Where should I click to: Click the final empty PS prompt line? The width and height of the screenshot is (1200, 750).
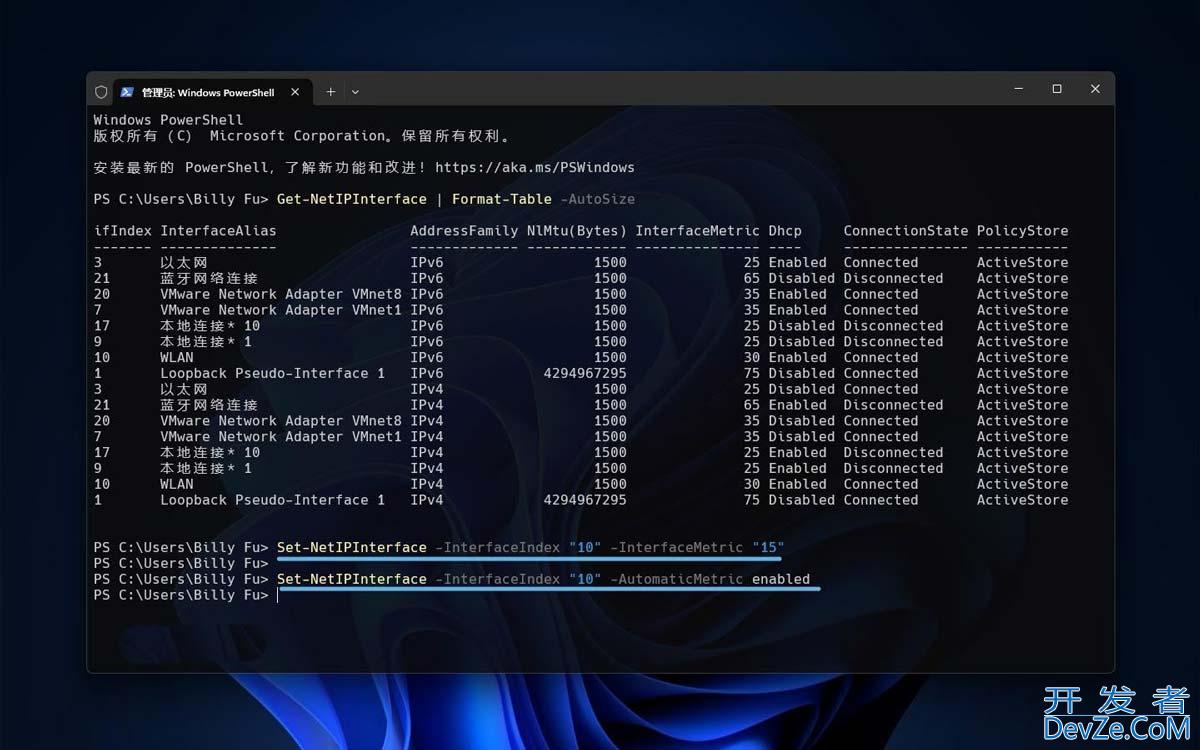(x=186, y=595)
